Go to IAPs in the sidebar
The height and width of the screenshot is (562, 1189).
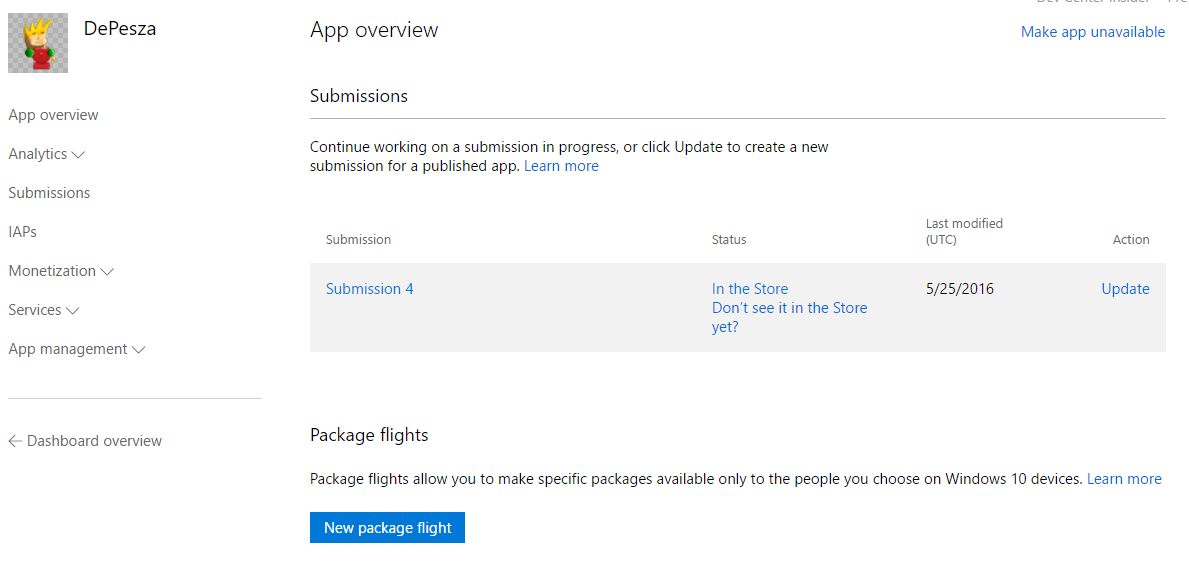pyautogui.click(x=23, y=232)
